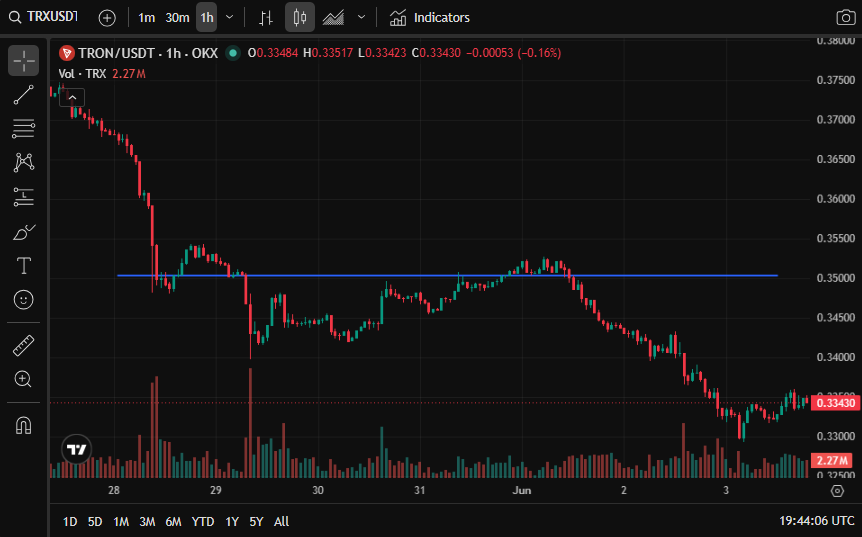Open the Fibonacci retracement tool

[x=24, y=129]
